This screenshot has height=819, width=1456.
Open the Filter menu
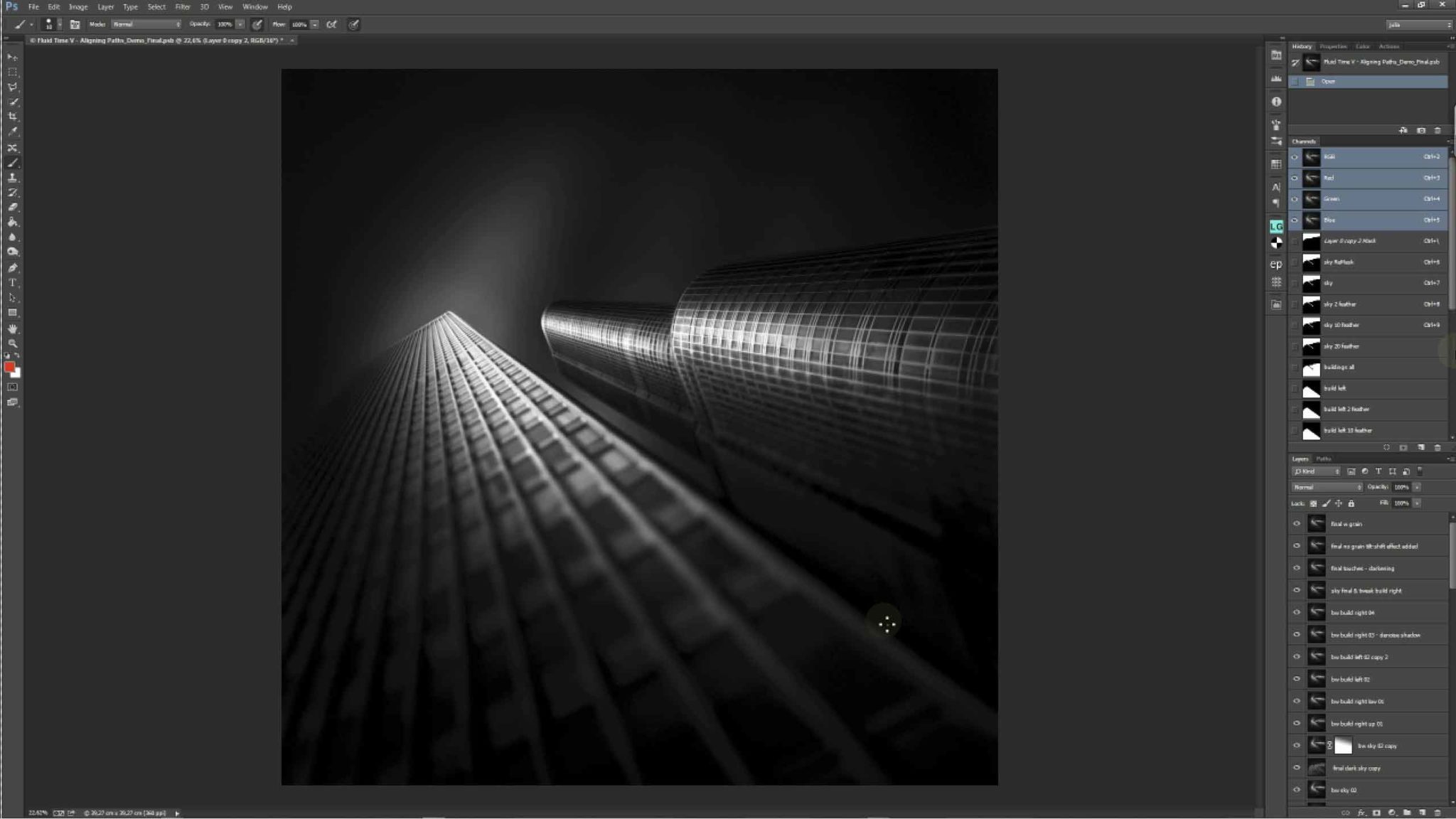pyautogui.click(x=183, y=6)
